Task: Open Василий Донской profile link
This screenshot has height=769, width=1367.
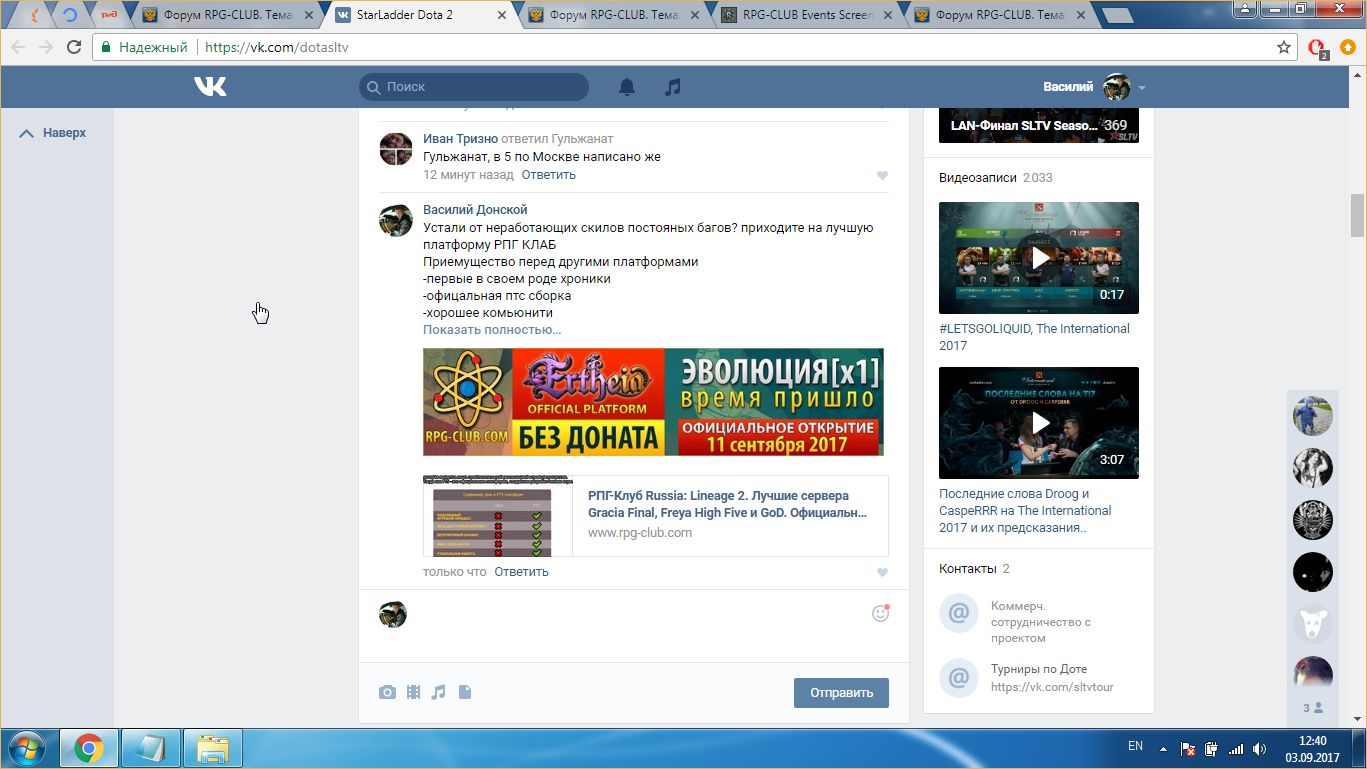Action: pyautogui.click(x=475, y=210)
